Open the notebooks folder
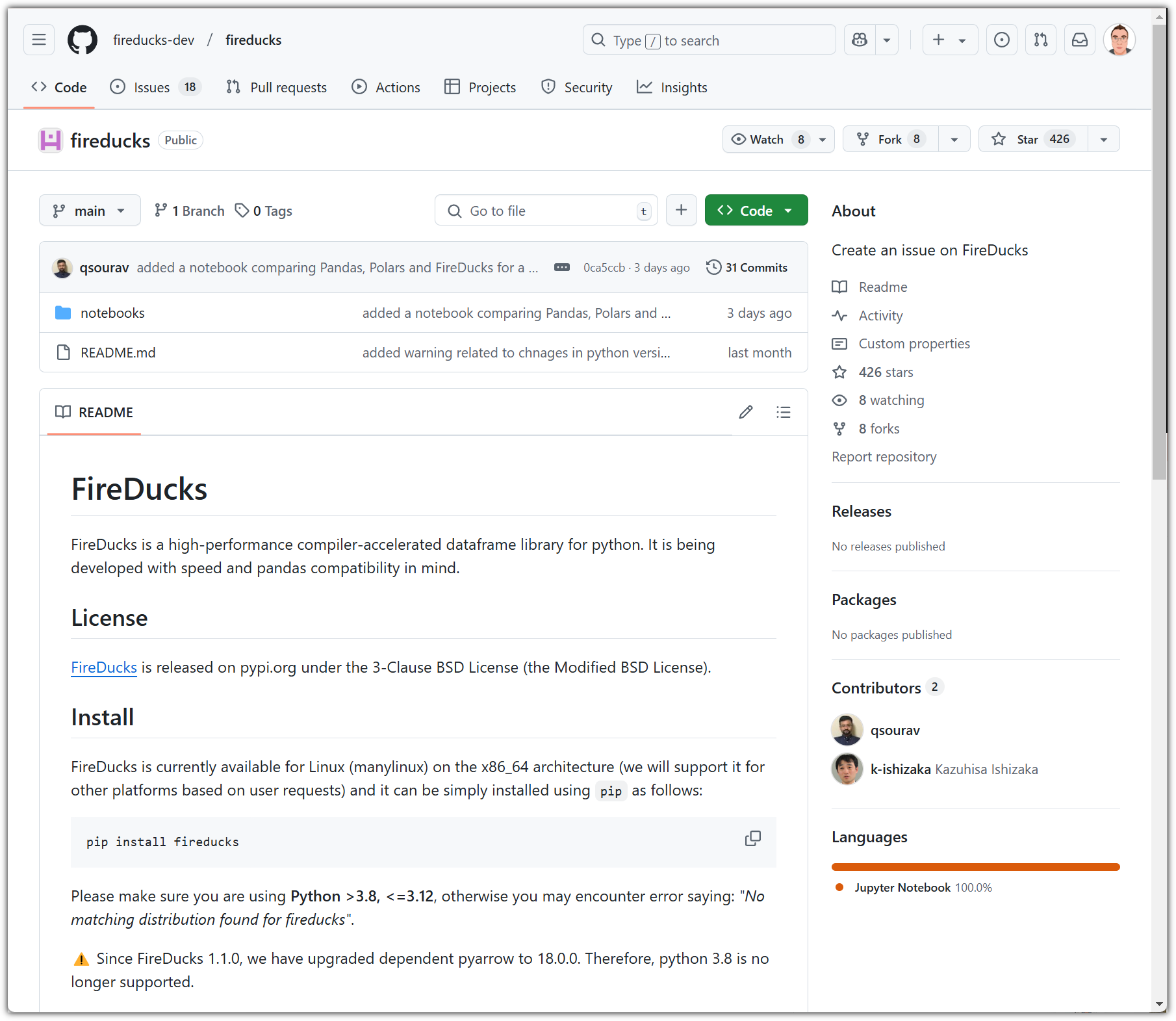This screenshot has height=1021, width=1176. tap(112, 313)
